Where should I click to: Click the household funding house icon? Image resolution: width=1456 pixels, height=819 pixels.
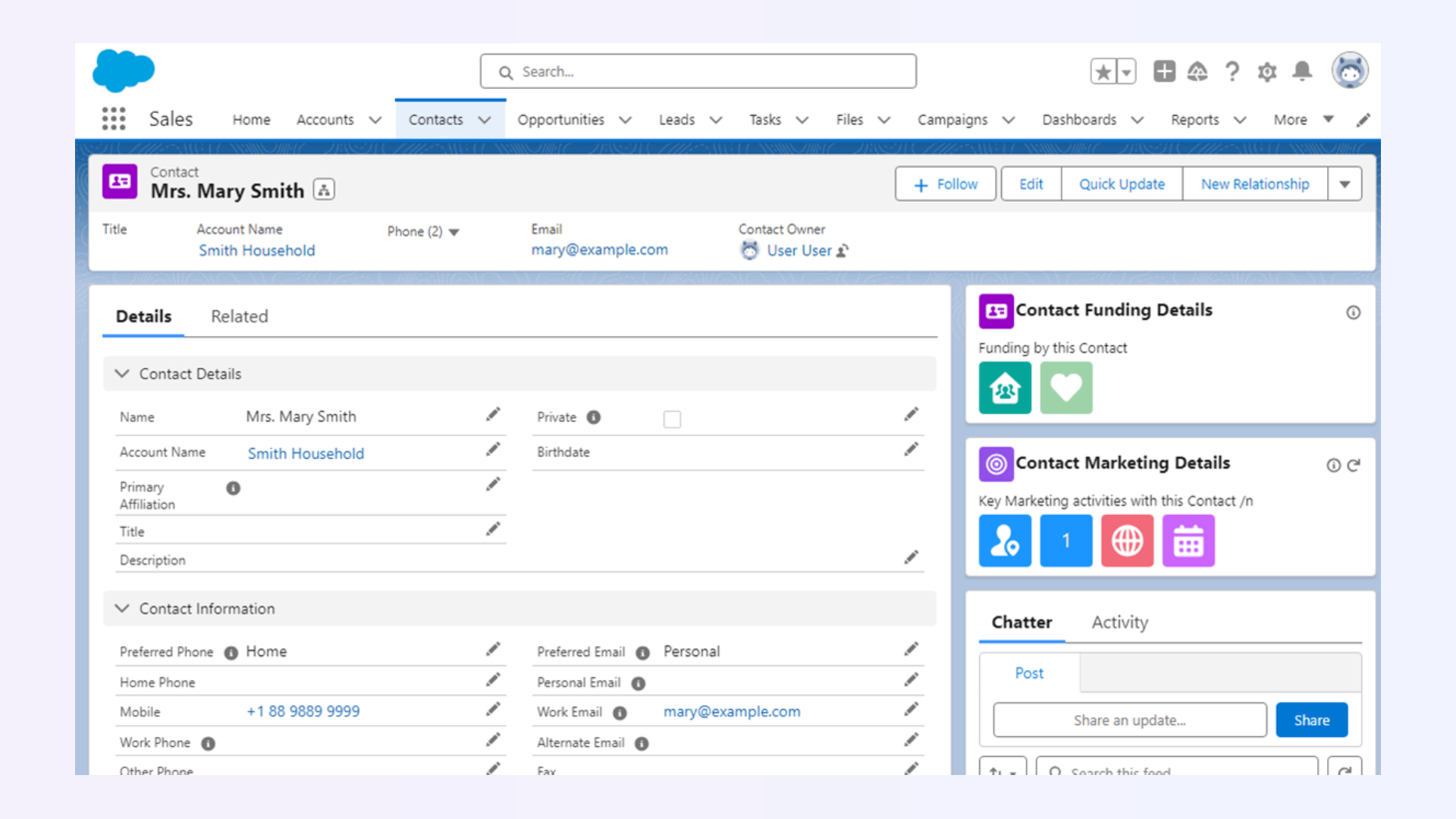(1005, 388)
